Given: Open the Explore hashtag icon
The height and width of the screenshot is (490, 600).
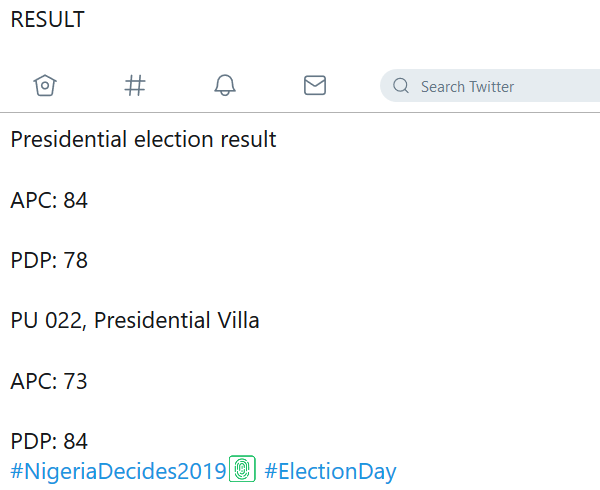Looking at the screenshot, I should pos(135,86).
